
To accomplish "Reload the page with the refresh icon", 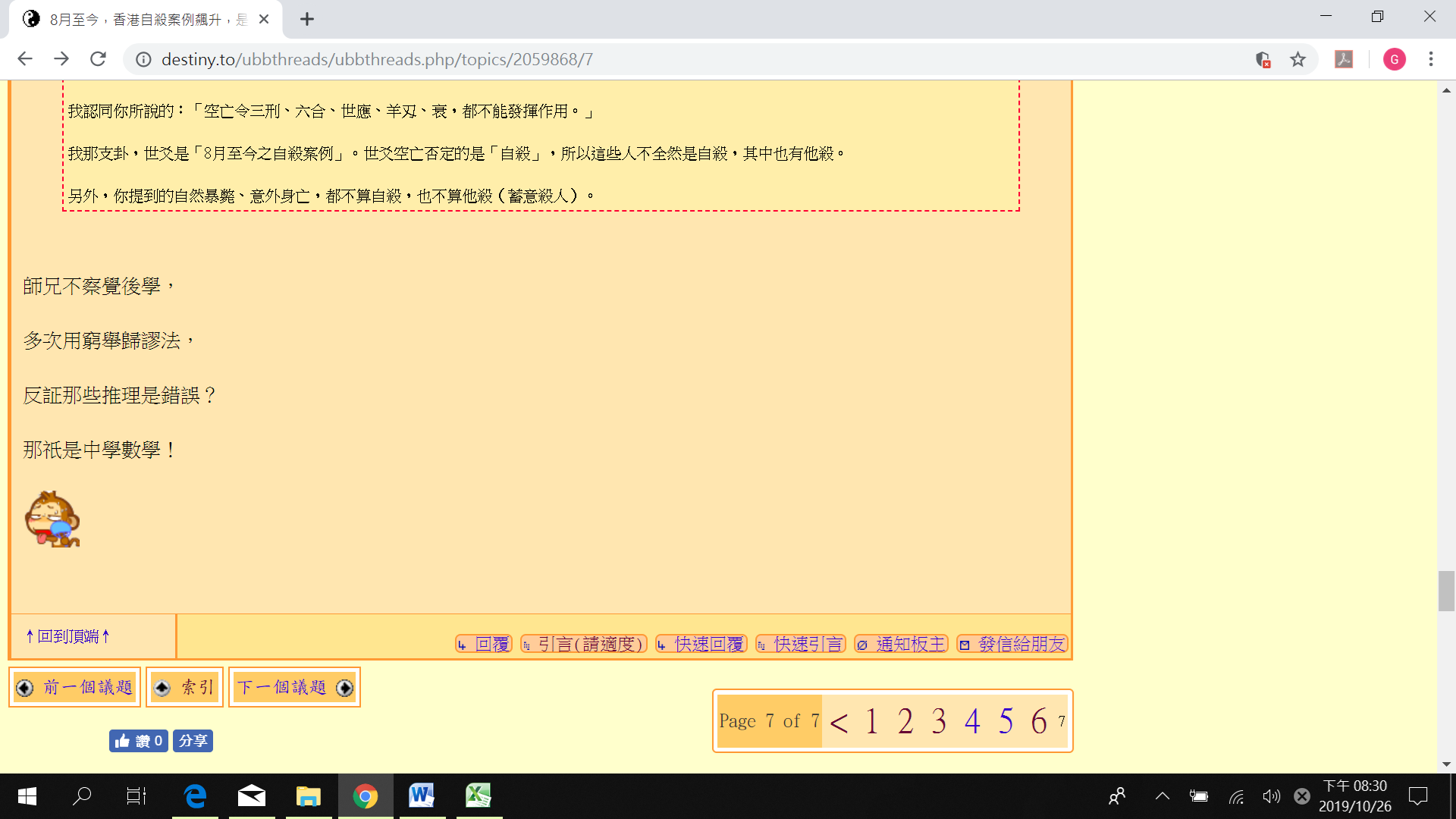I will [x=98, y=59].
